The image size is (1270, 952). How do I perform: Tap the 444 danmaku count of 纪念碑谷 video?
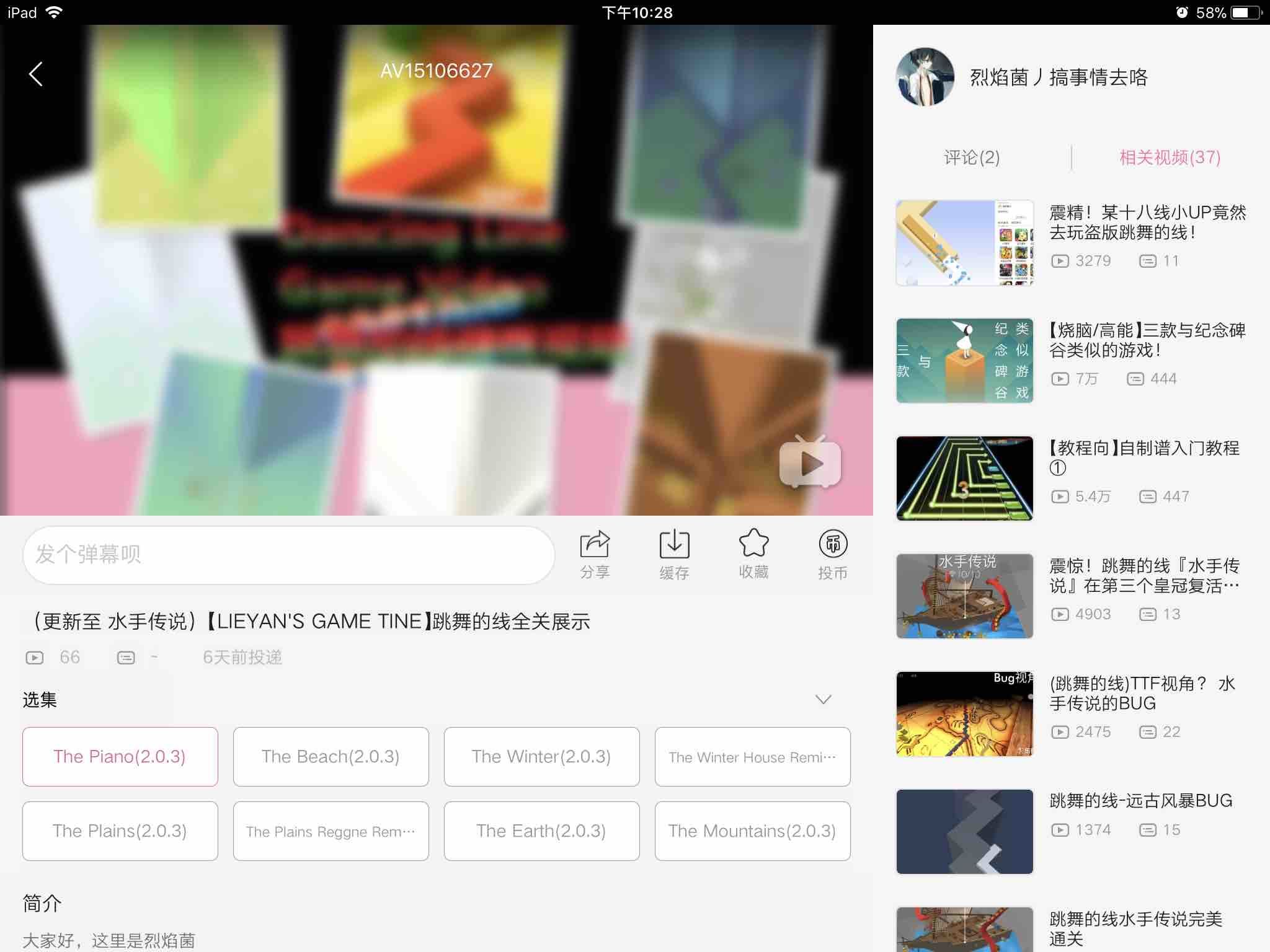[1163, 379]
